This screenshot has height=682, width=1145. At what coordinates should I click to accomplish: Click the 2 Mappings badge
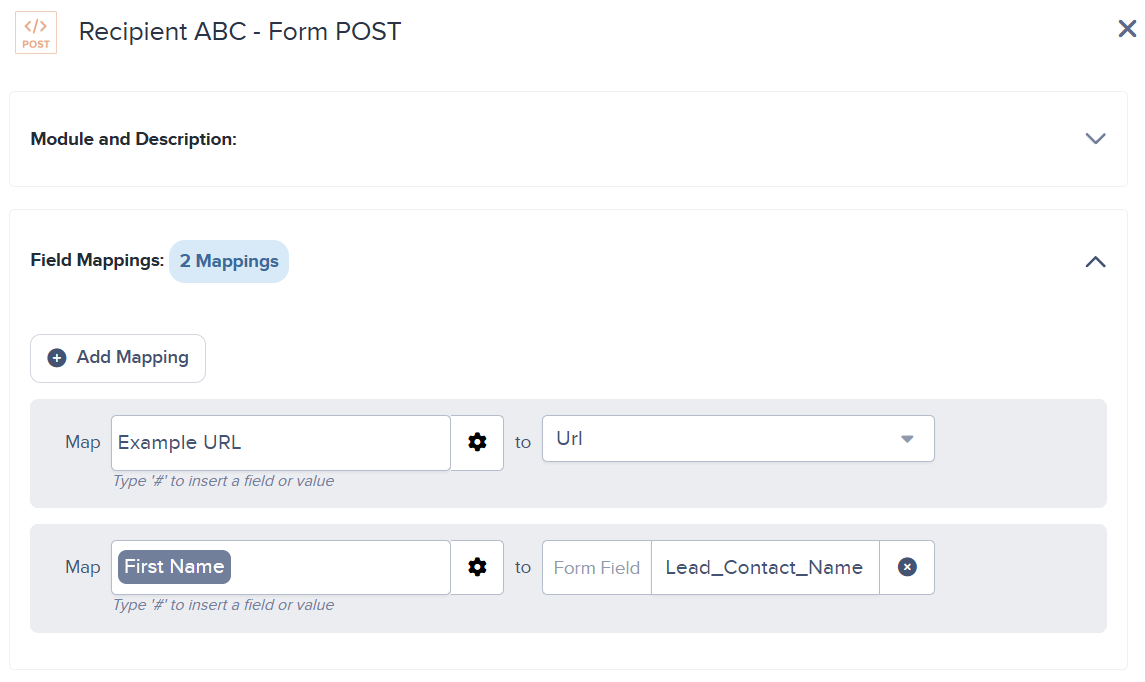(x=229, y=261)
